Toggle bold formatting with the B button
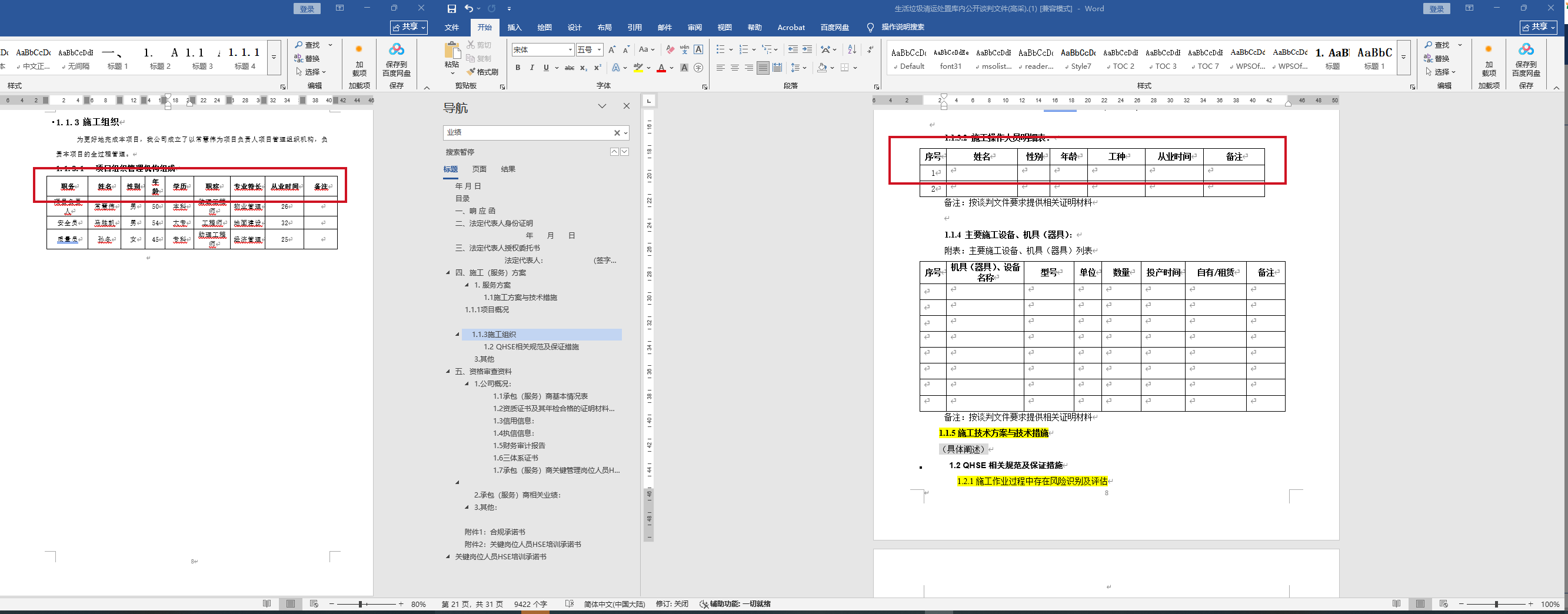1568x614 pixels. pyautogui.click(x=517, y=68)
